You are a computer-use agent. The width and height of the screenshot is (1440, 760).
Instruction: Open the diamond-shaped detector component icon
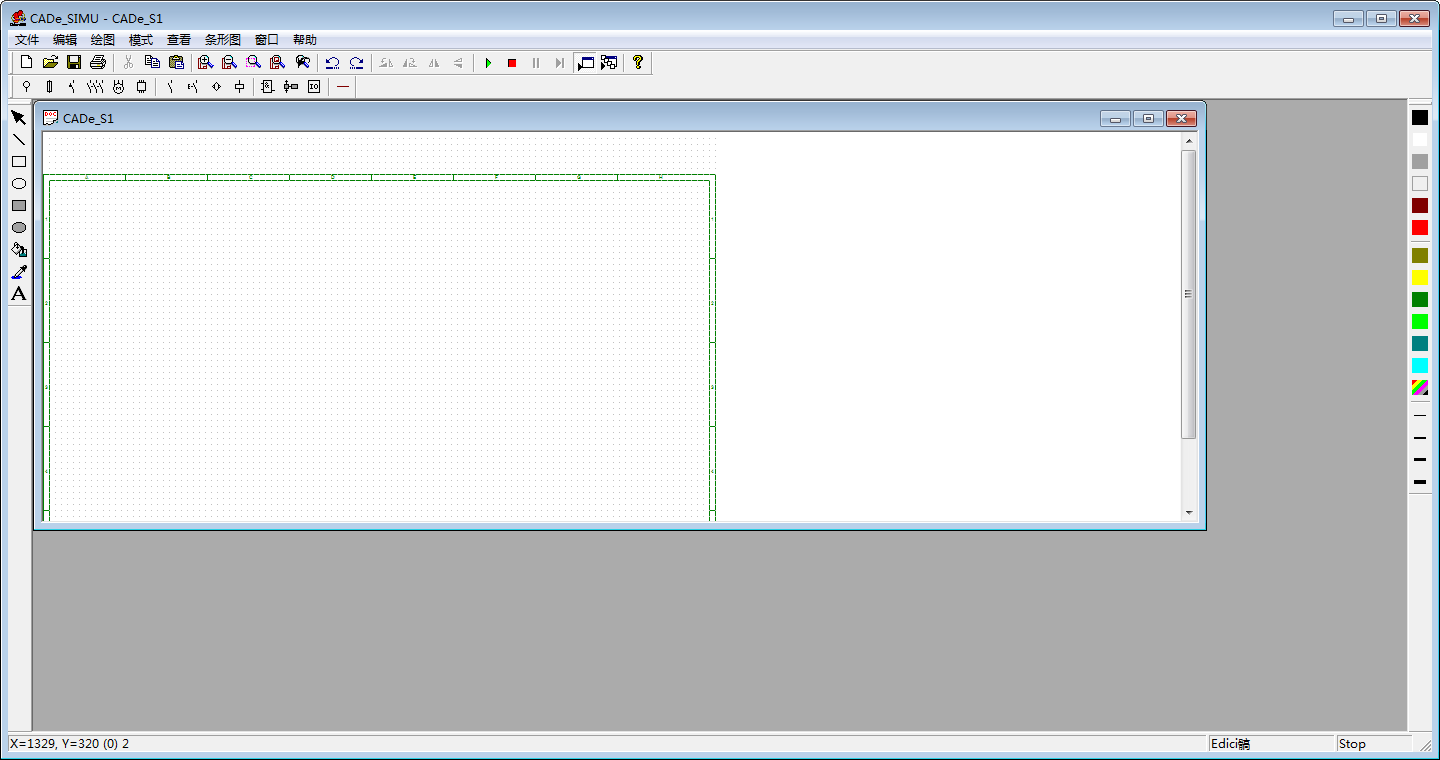point(216,87)
